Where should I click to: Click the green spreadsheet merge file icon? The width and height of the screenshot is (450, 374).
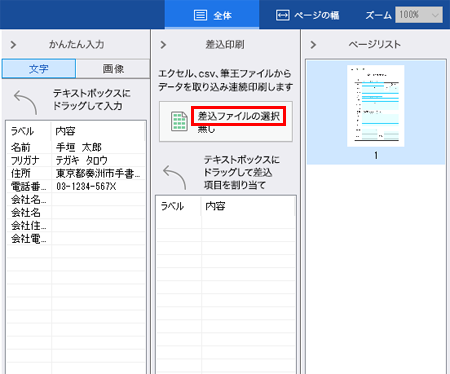(179, 121)
